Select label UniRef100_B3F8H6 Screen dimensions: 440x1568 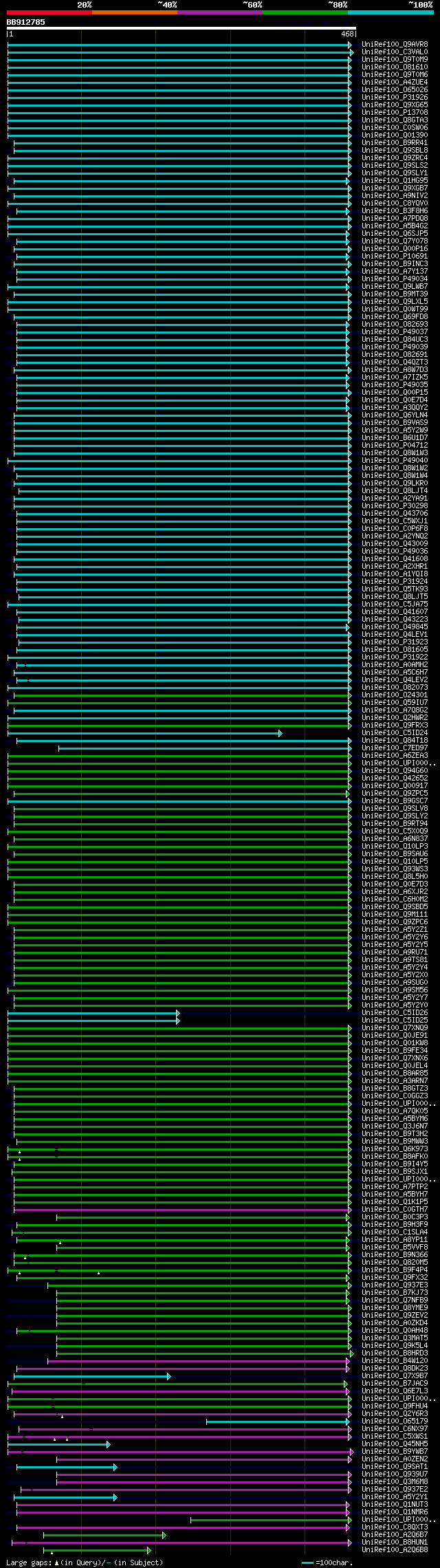[395, 211]
